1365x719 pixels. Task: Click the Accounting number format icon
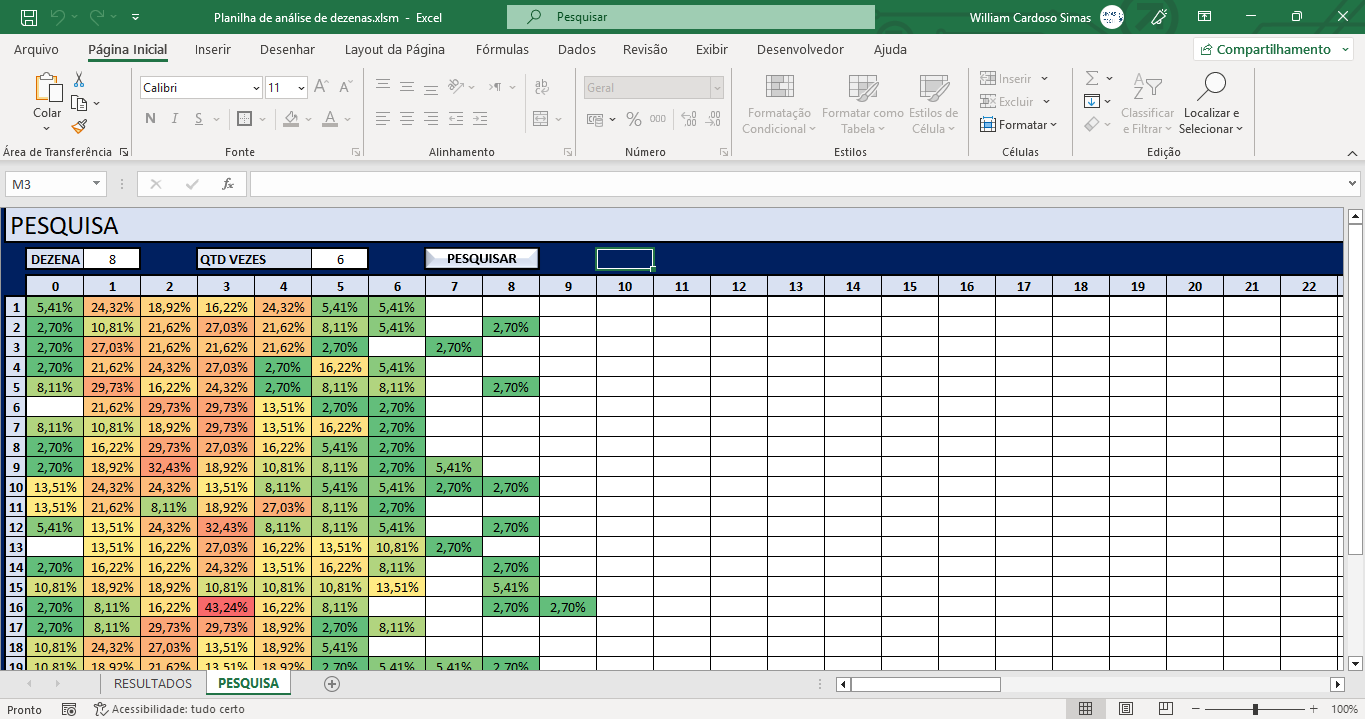595,119
